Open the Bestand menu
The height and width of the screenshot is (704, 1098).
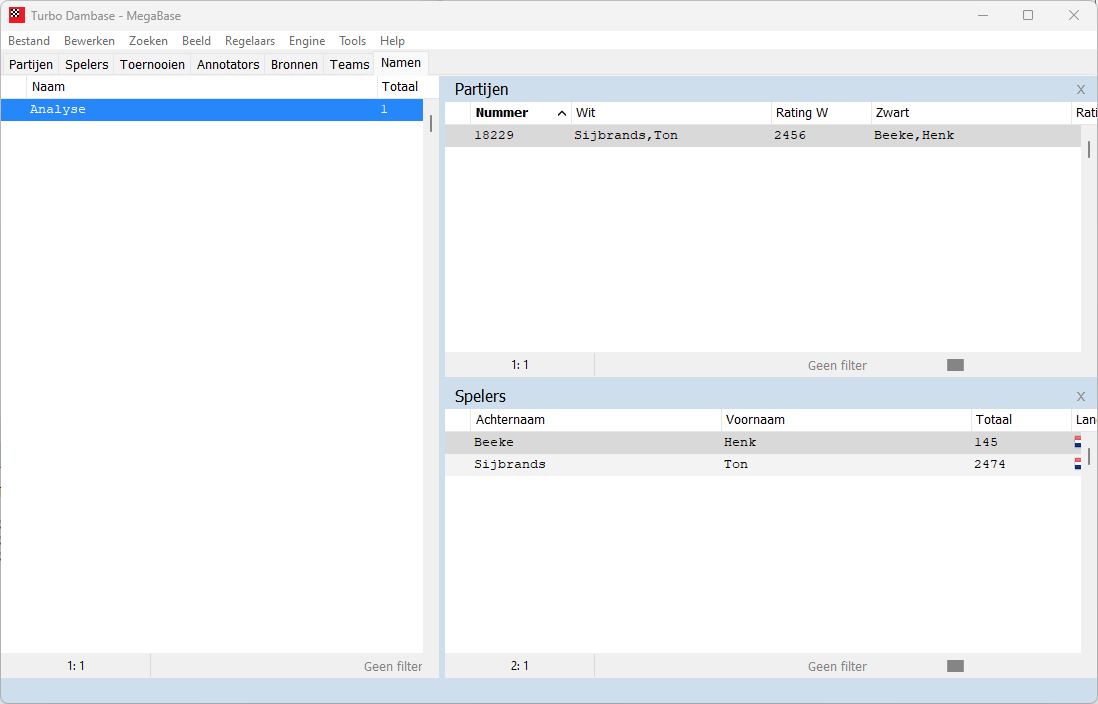(29, 41)
